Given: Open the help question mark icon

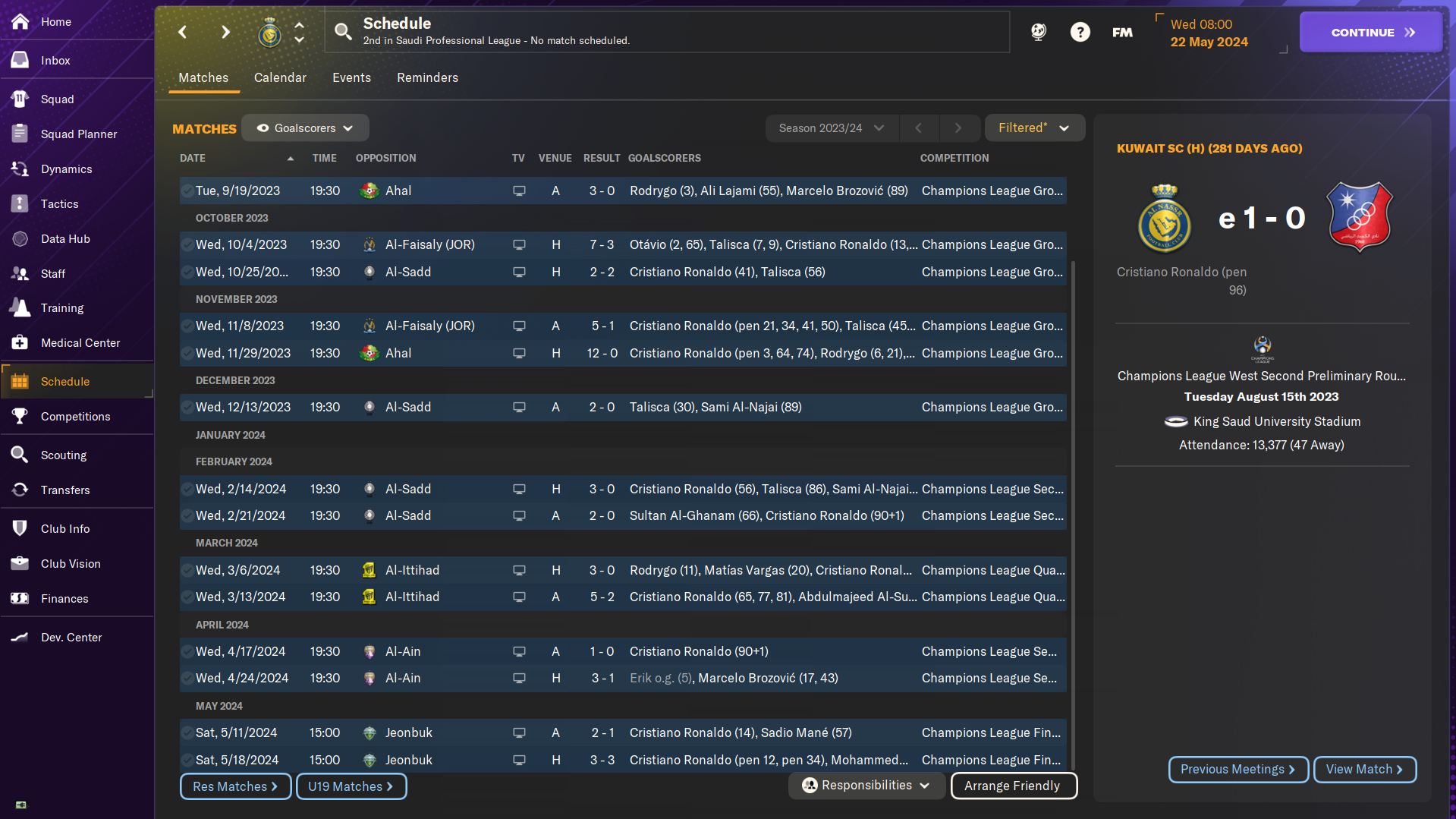Looking at the screenshot, I should (x=1080, y=32).
